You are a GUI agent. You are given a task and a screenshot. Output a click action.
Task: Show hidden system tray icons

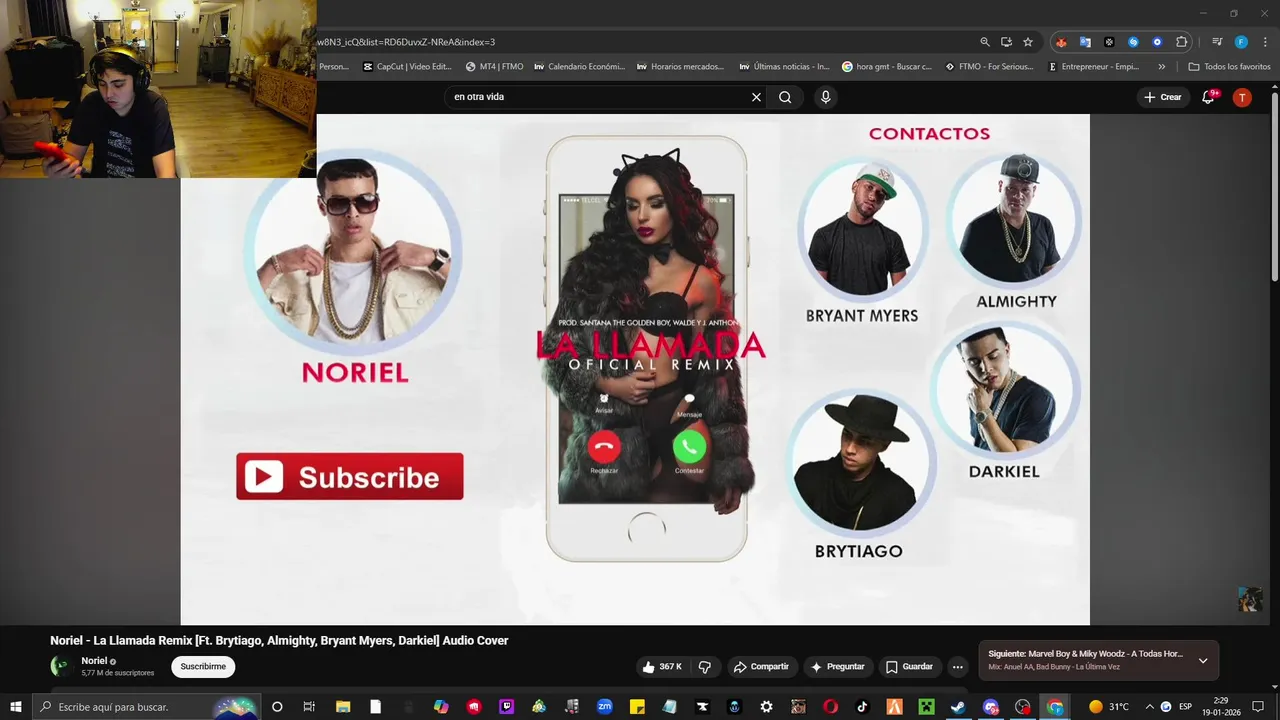1149,707
